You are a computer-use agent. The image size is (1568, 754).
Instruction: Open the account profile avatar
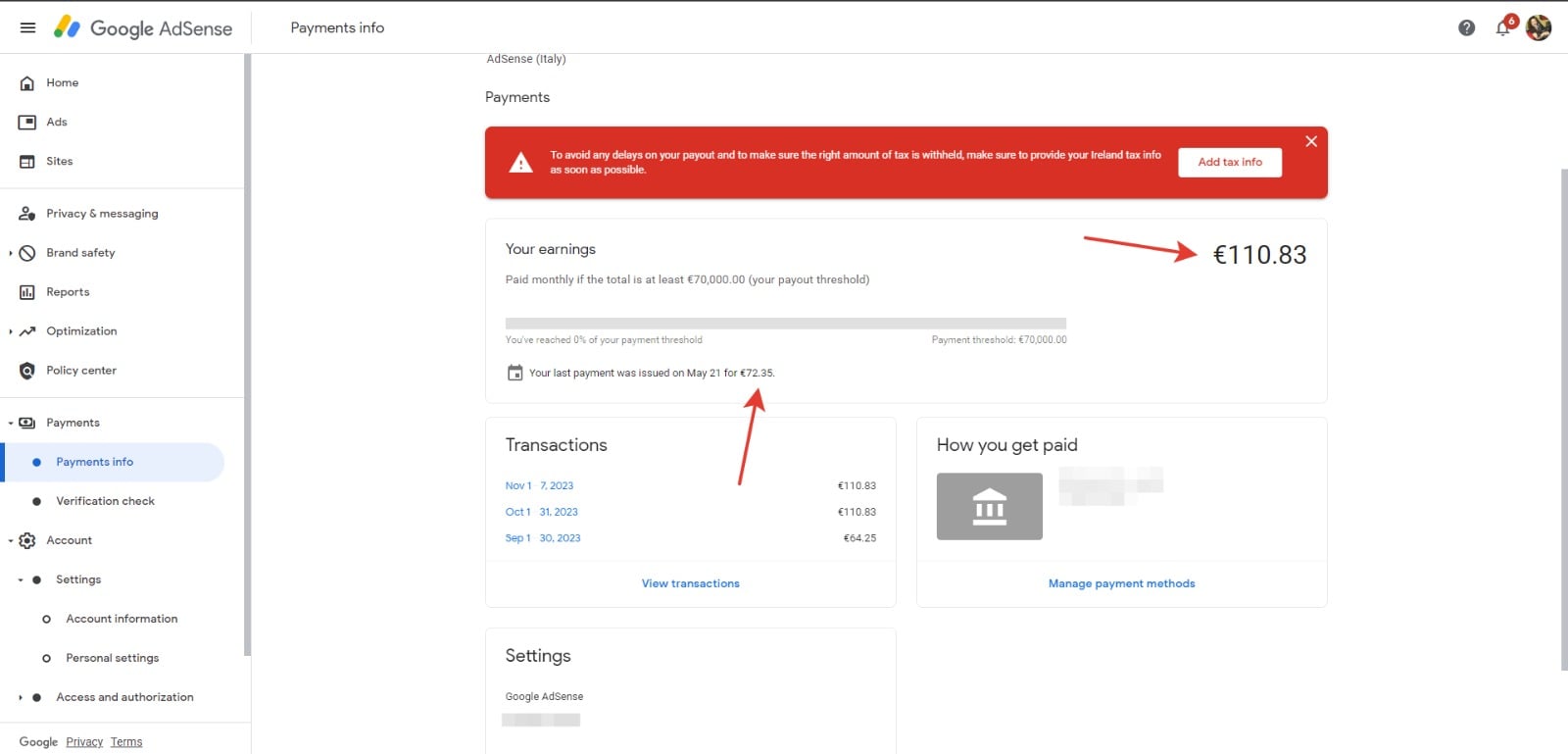[1539, 27]
